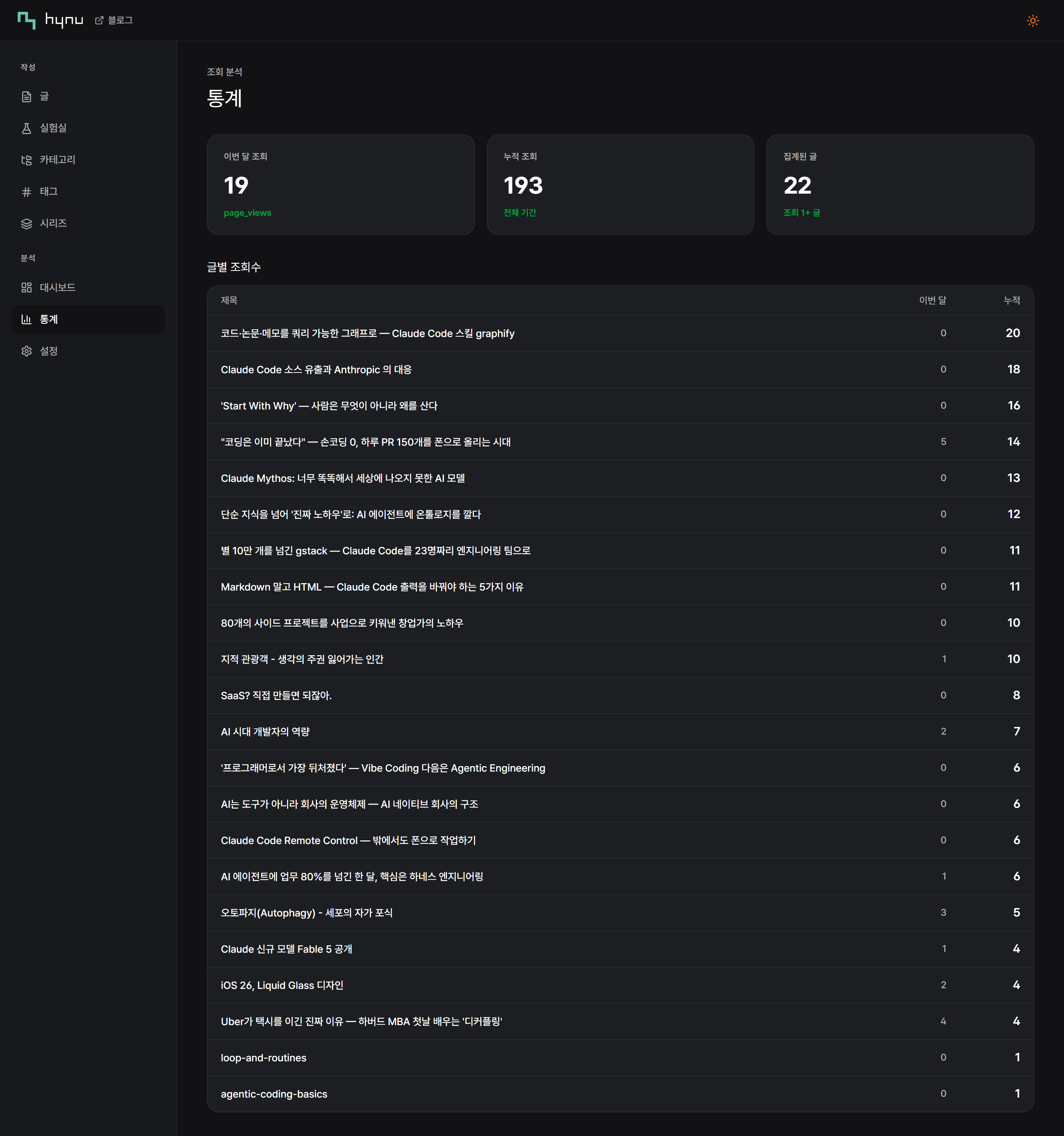Select 'AI 시대 개발자의 역량' title
The image size is (1064, 1136).
coord(265,731)
